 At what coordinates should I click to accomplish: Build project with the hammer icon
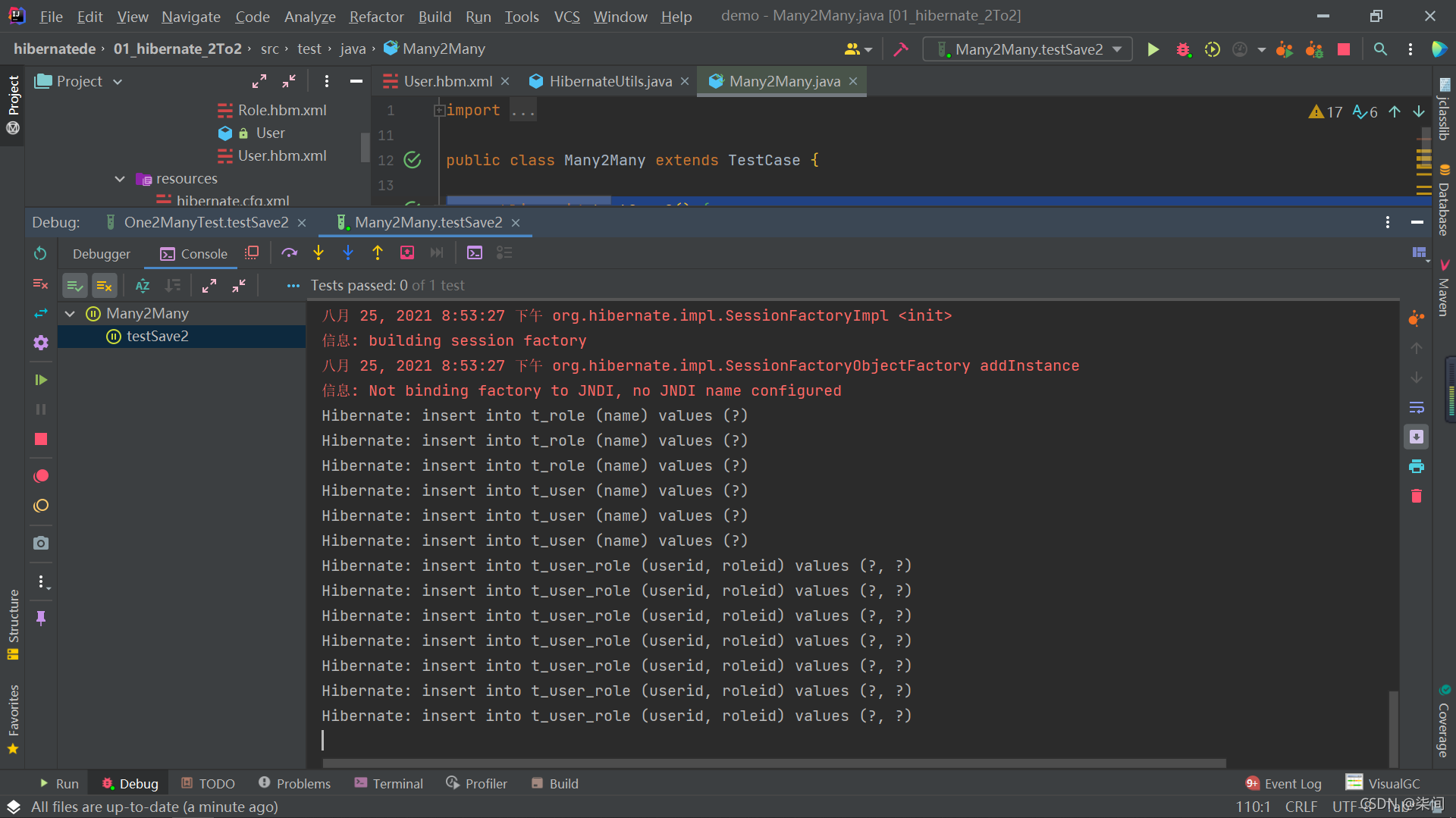[901, 49]
